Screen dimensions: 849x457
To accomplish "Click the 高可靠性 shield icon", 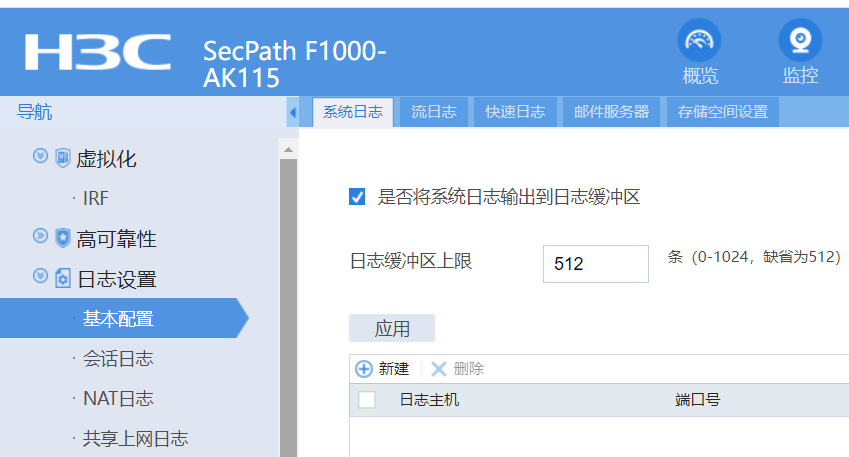I will 63,238.
